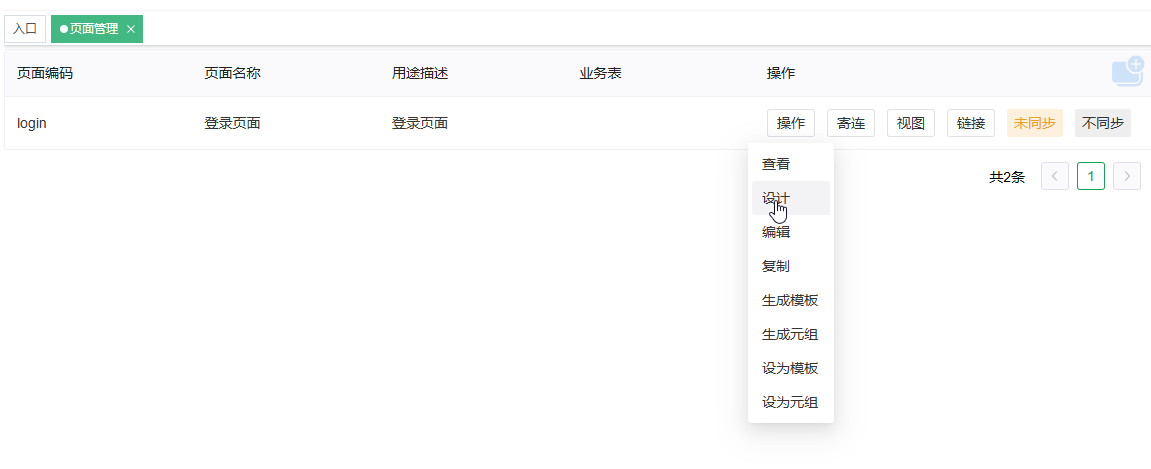Click the 页面编码 column header
The image size is (1151, 469).
coord(45,73)
